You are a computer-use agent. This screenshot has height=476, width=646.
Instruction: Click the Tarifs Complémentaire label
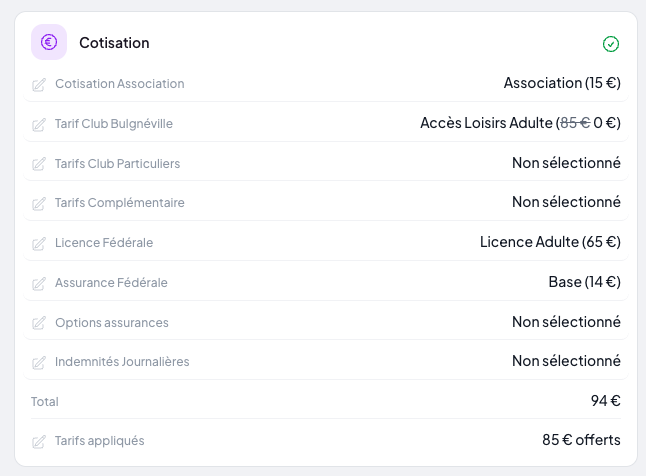(x=119, y=203)
